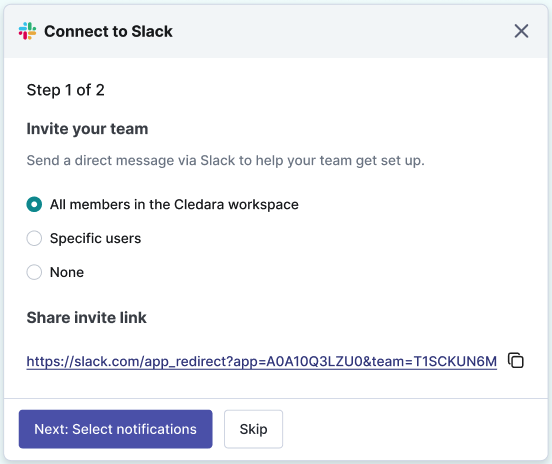The height and width of the screenshot is (464, 552).
Task: Open the slack.com app_redirect invite link
Action: pyautogui.click(x=262, y=362)
